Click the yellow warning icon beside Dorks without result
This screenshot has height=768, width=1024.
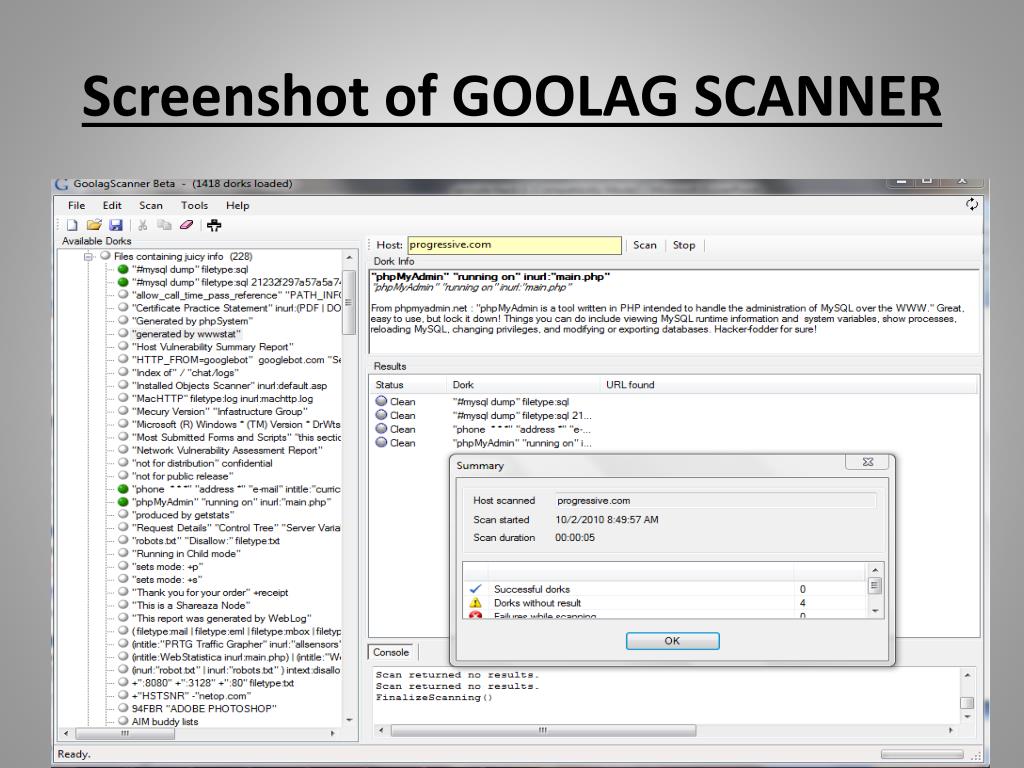(x=475, y=603)
